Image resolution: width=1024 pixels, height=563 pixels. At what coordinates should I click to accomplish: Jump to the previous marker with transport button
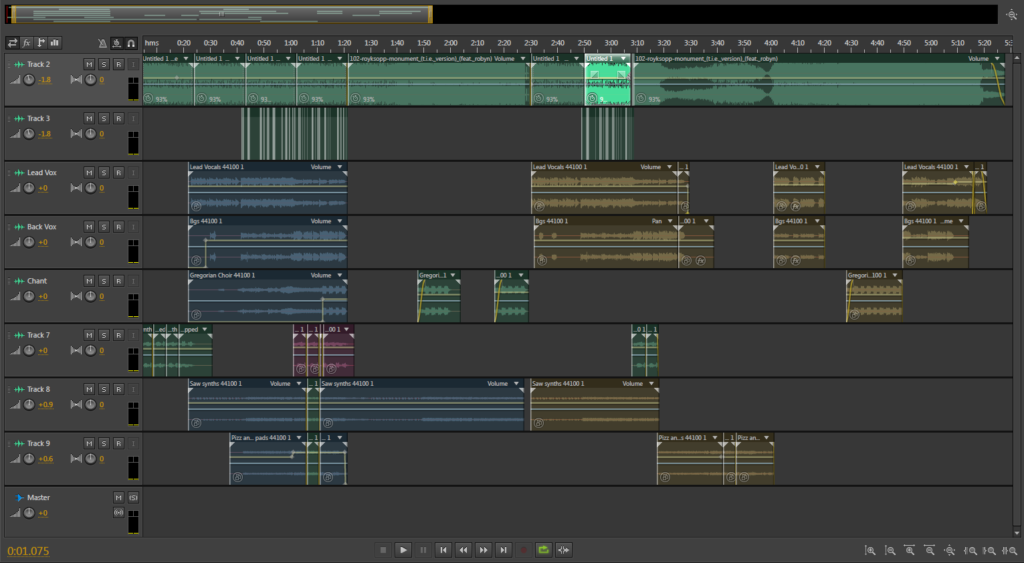(x=443, y=549)
